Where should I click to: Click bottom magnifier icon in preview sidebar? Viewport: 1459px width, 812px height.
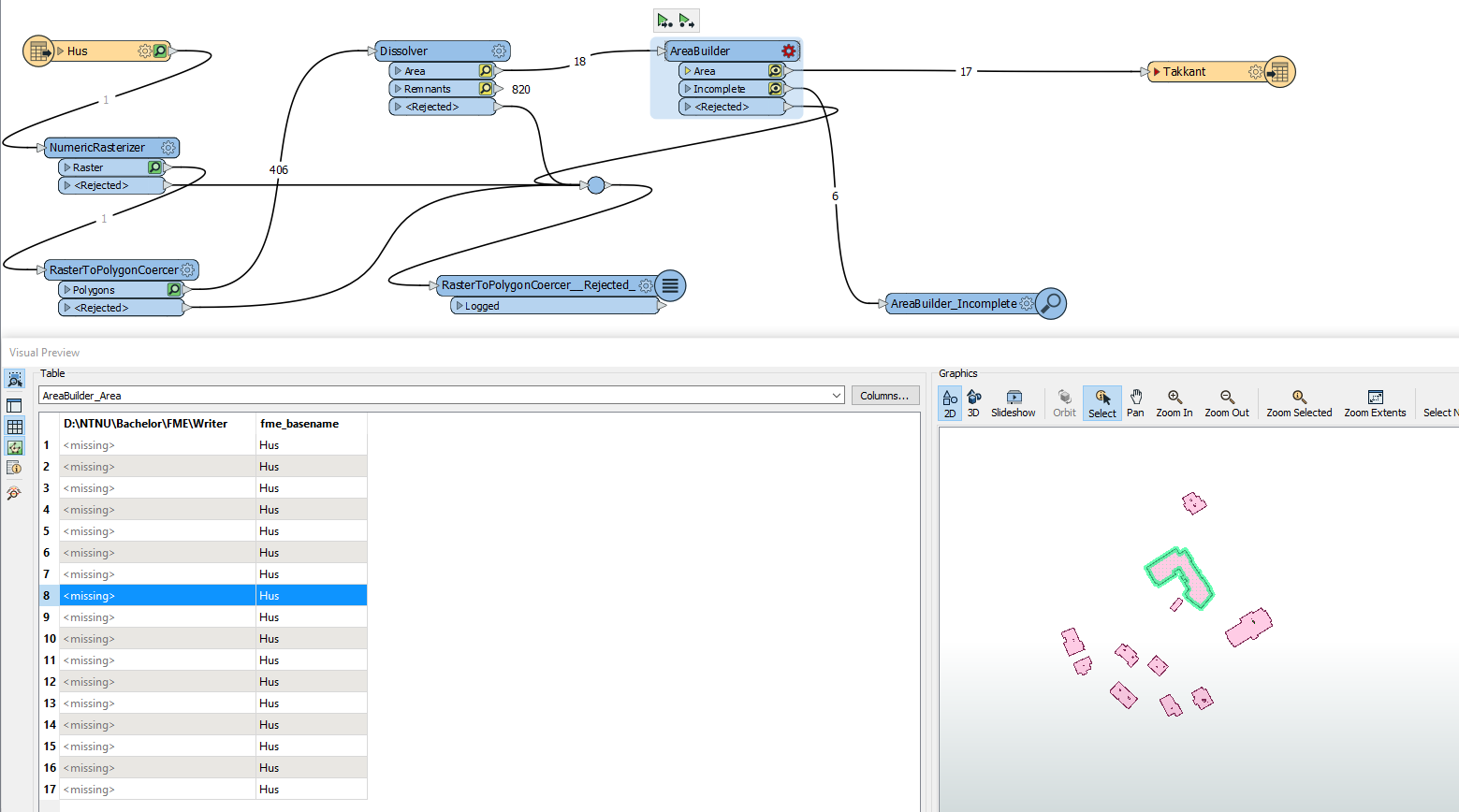click(14, 492)
